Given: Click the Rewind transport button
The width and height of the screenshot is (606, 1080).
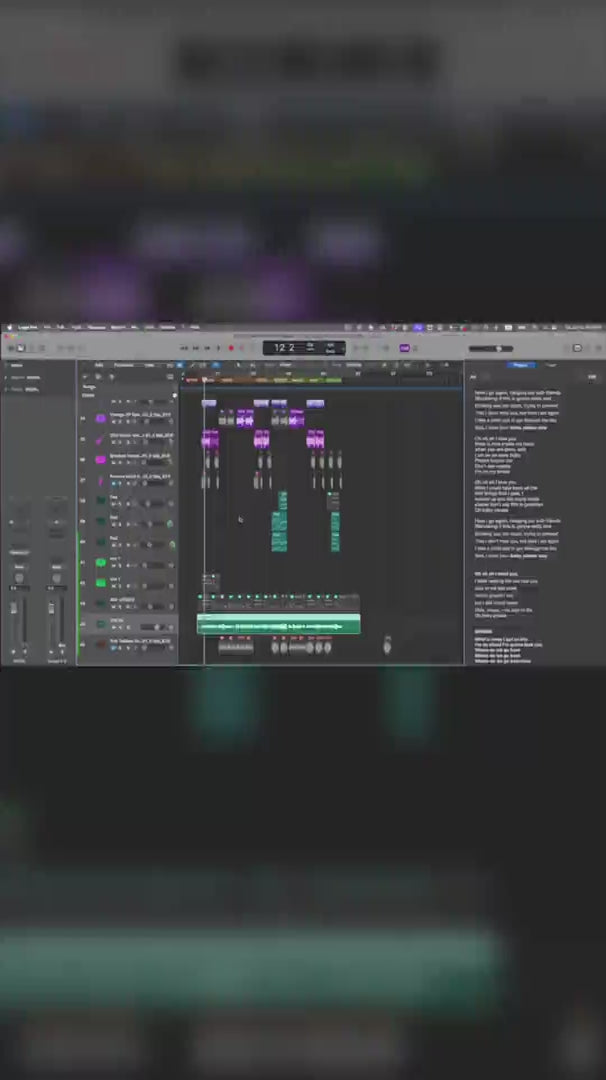Looking at the screenshot, I should pos(183,348).
